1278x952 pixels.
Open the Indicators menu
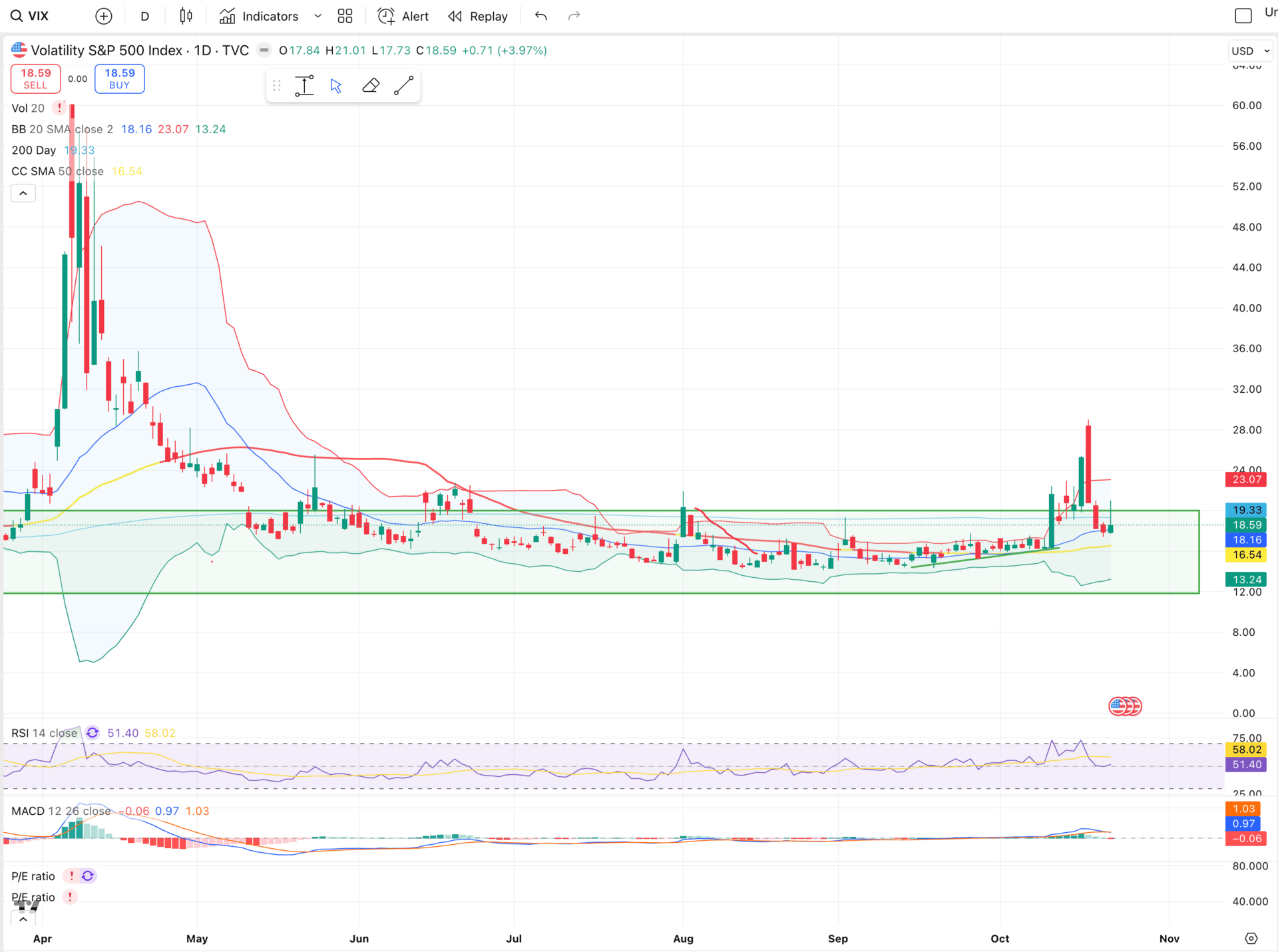point(260,16)
